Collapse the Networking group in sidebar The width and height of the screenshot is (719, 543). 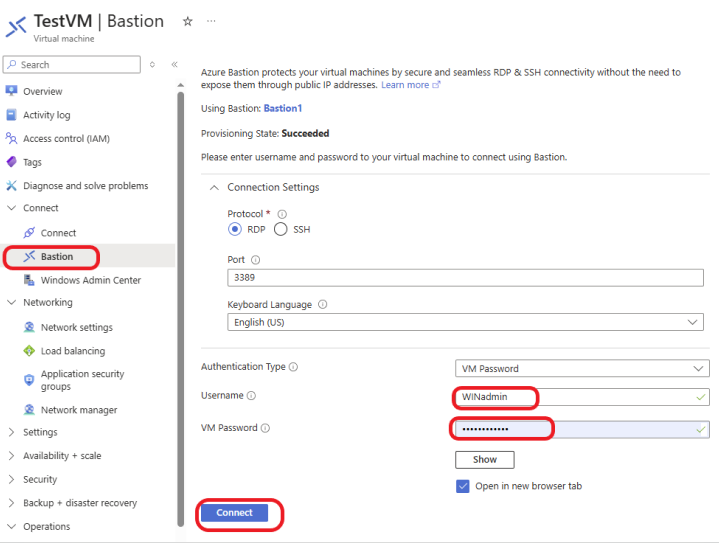pyautogui.click(x=11, y=302)
